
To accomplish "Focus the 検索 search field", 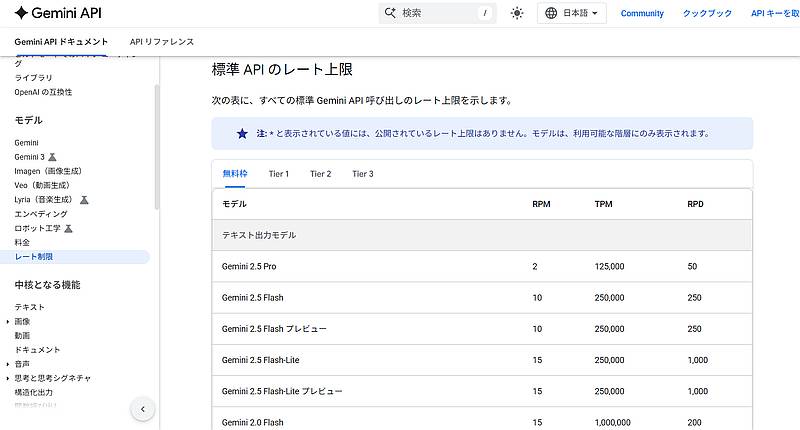I will [x=437, y=13].
